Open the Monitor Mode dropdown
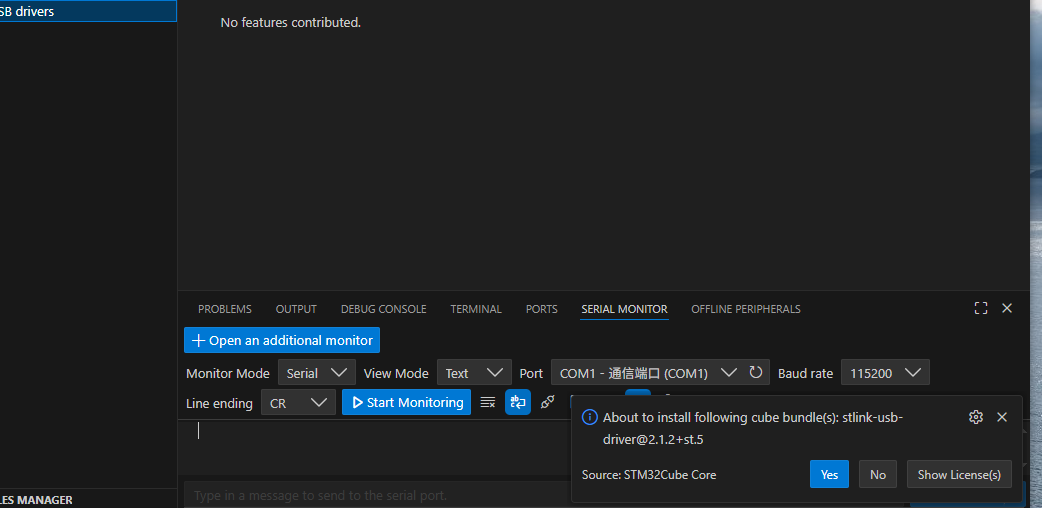 coord(316,373)
